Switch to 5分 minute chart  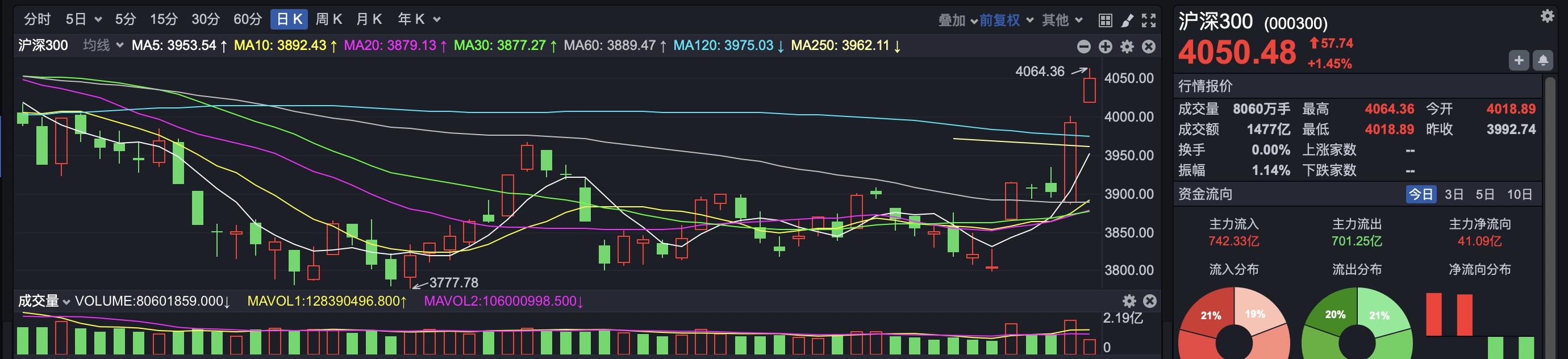(126, 19)
